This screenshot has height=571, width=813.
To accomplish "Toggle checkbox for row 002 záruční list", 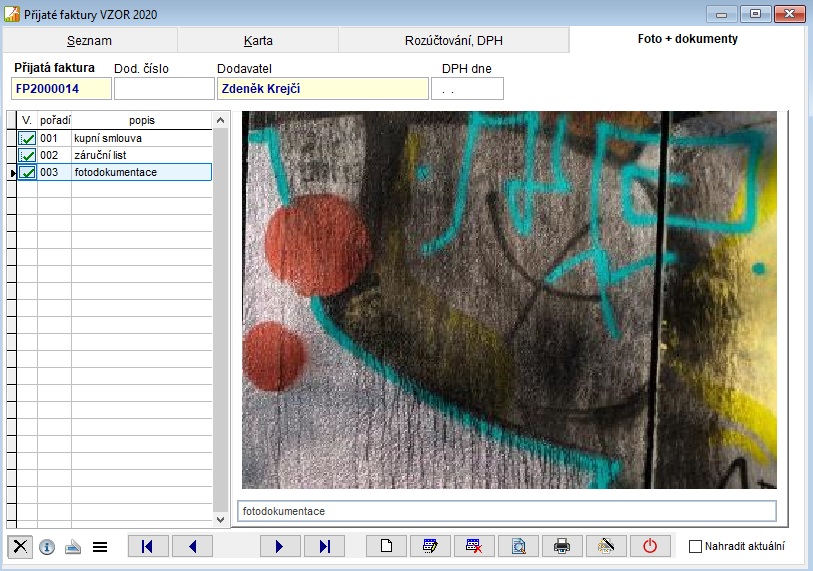I will [x=27, y=155].
